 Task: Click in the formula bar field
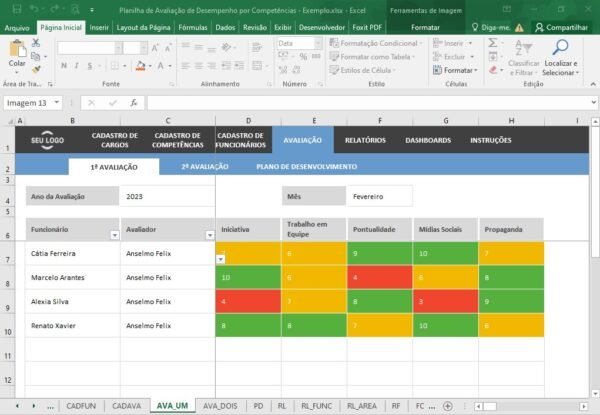[x=368, y=103]
